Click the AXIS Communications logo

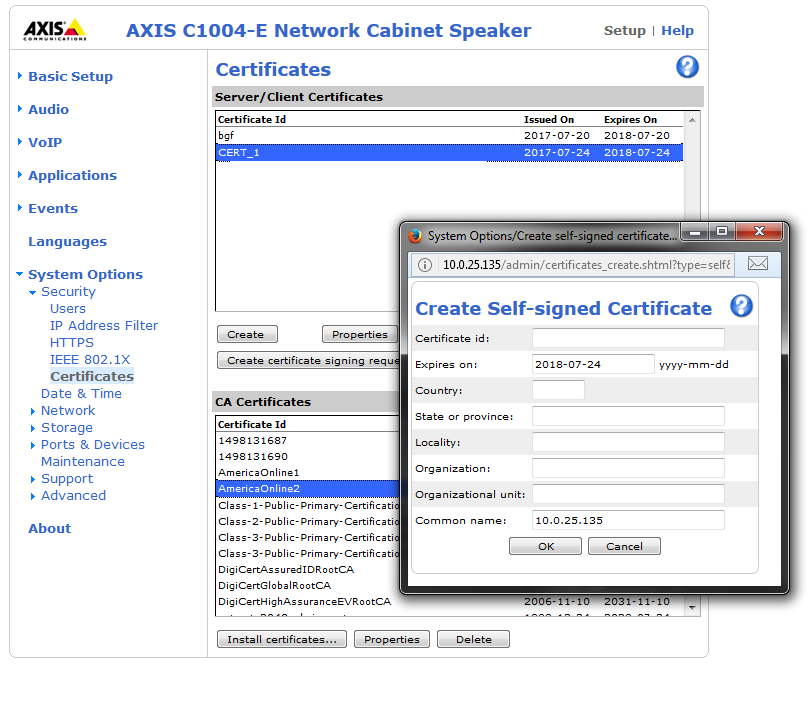pyautogui.click(x=55, y=30)
